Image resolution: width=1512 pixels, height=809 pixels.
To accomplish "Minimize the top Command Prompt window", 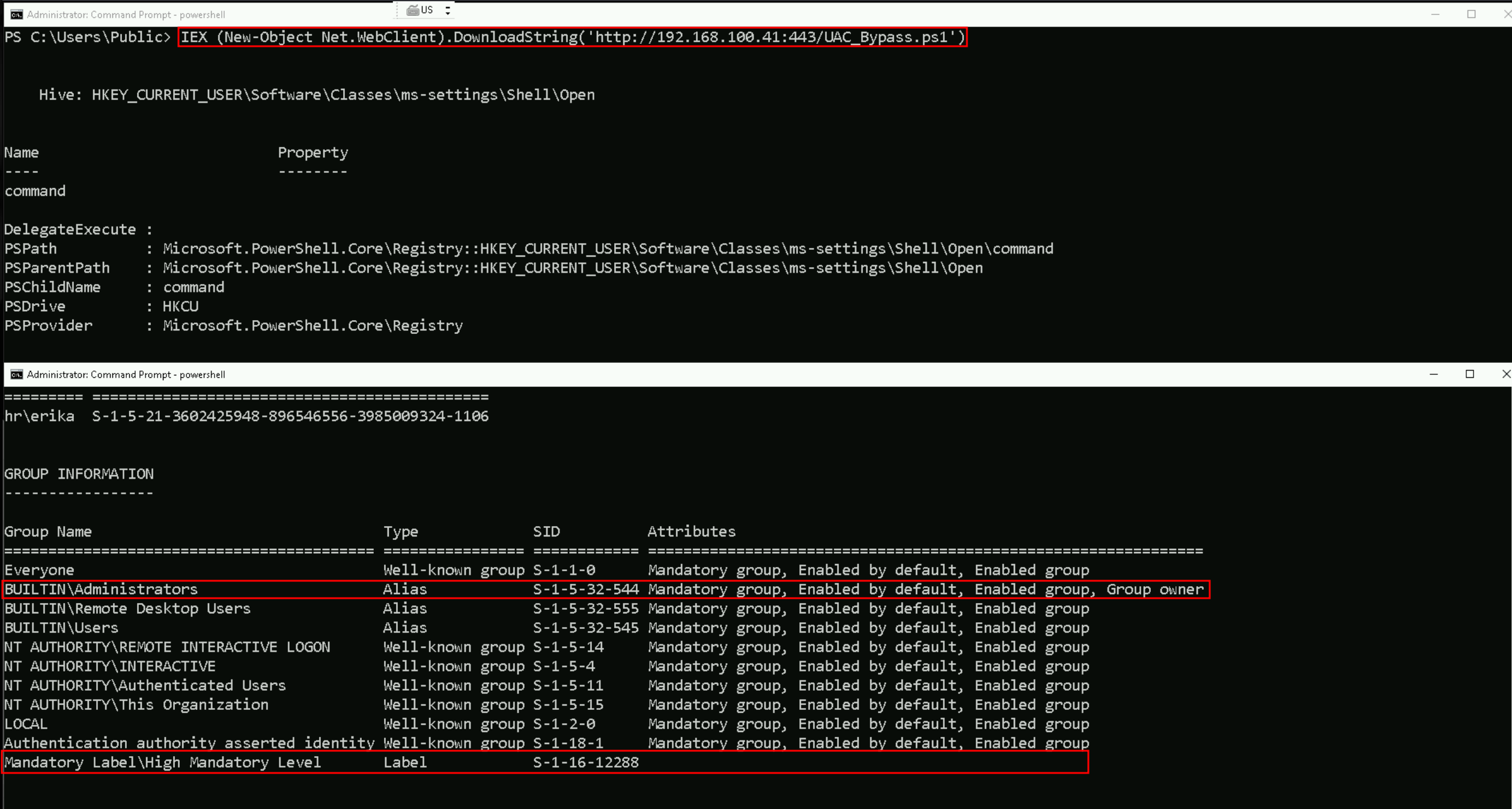I will coord(1435,14).
